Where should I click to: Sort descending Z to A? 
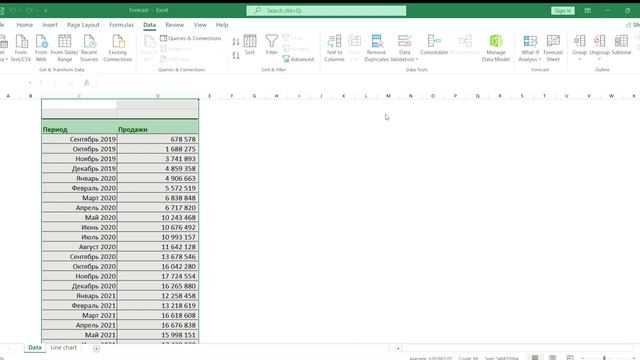(x=236, y=55)
